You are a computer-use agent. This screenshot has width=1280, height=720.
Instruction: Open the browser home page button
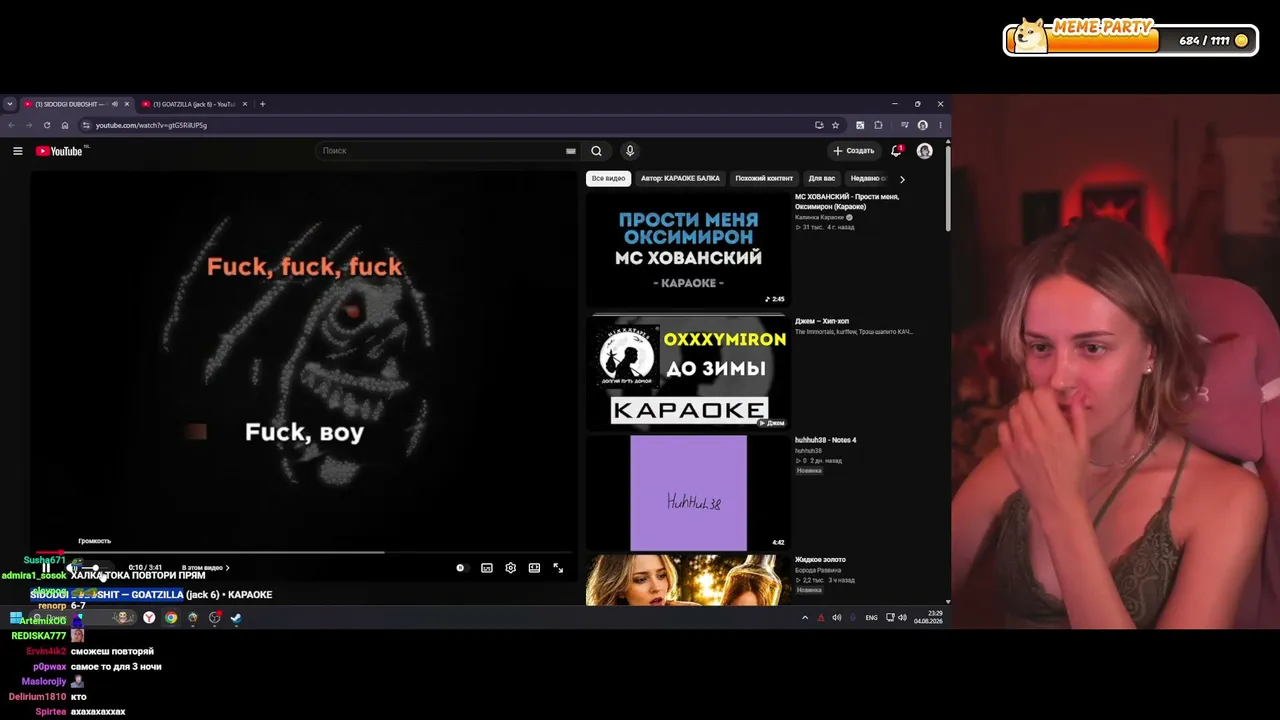click(x=65, y=125)
